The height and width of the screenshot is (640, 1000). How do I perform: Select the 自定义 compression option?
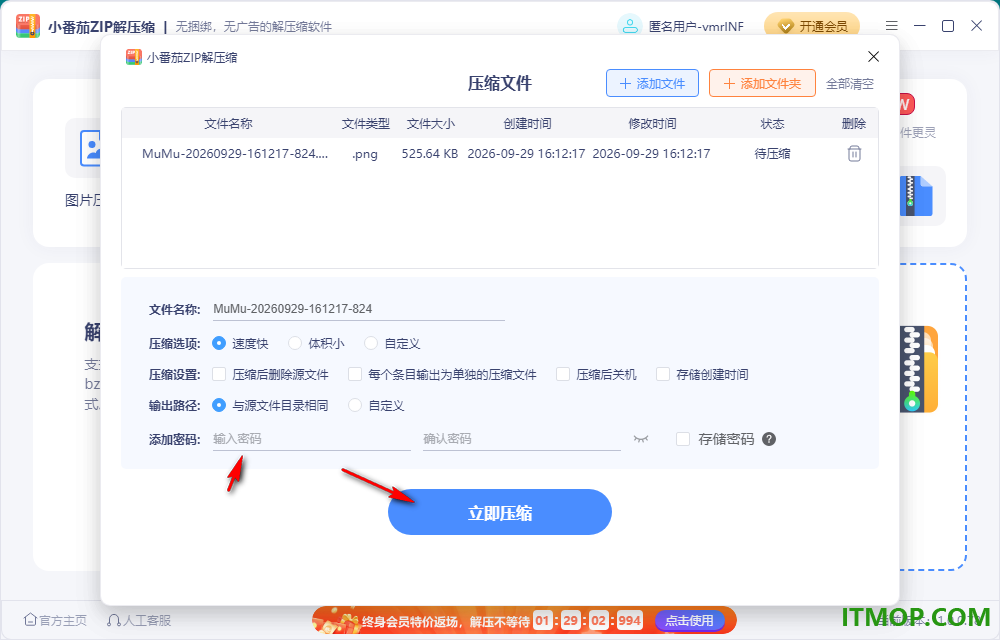[371, 343]
